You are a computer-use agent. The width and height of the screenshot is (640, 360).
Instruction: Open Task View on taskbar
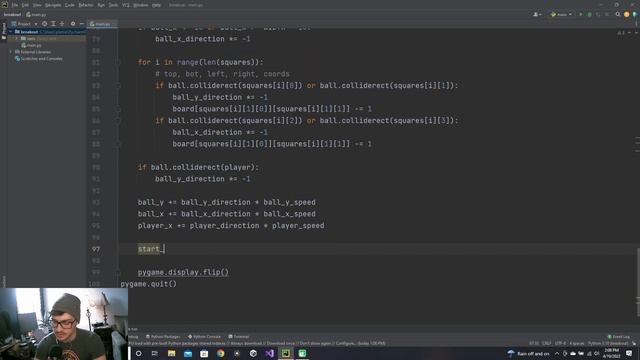click(x=155, y=353)
